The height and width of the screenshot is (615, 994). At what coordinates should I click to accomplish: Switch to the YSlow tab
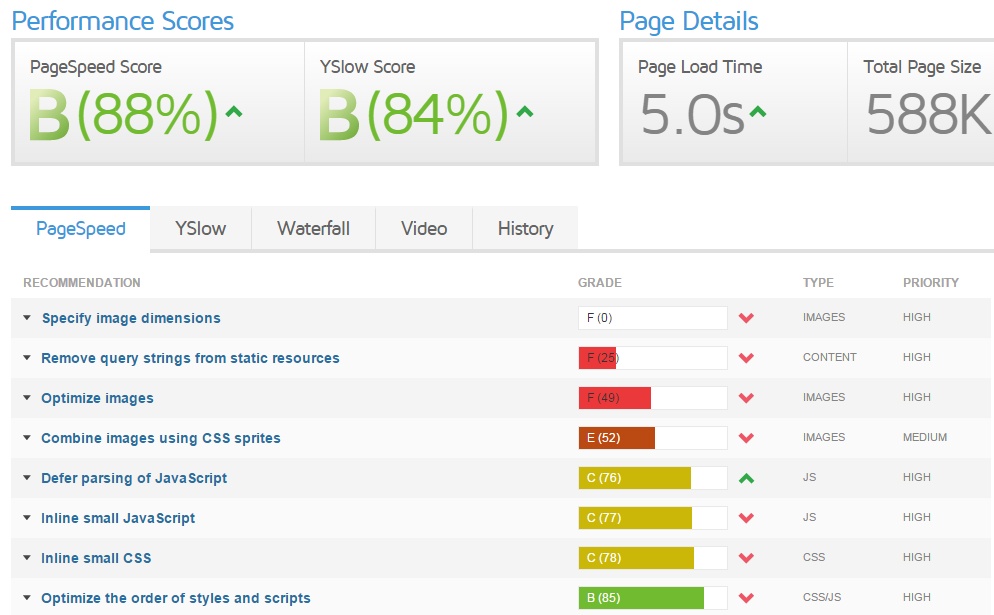click(x=200, y=229)
